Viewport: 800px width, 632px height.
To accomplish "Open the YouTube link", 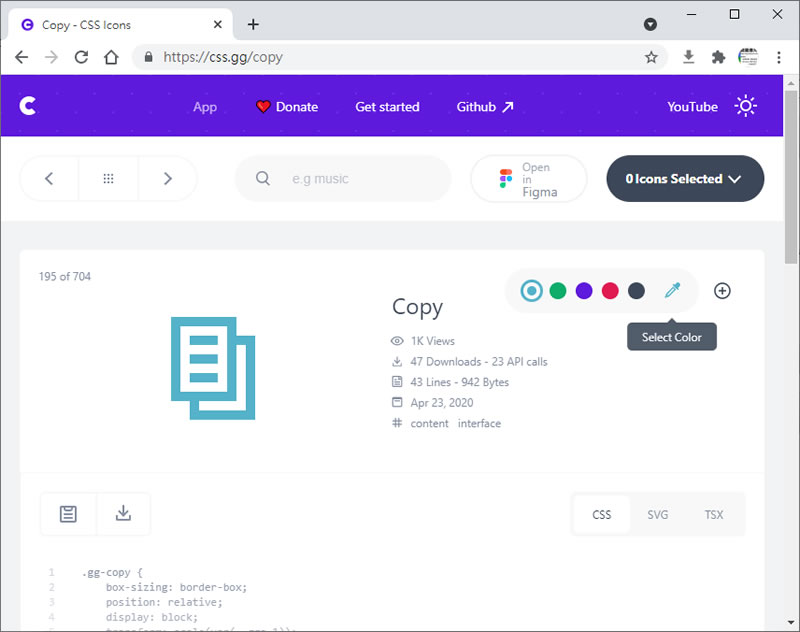I will [x=692, y=107].
